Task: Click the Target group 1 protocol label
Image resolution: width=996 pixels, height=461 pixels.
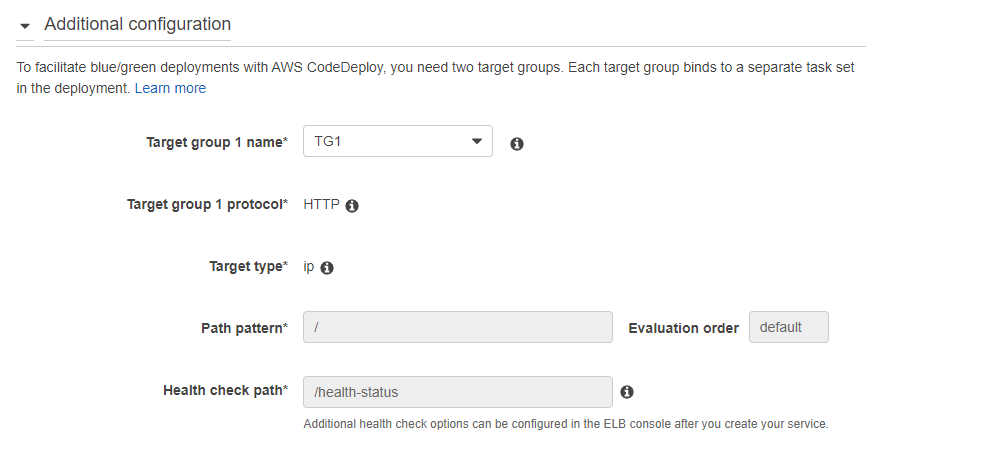Action: [207, 204]
